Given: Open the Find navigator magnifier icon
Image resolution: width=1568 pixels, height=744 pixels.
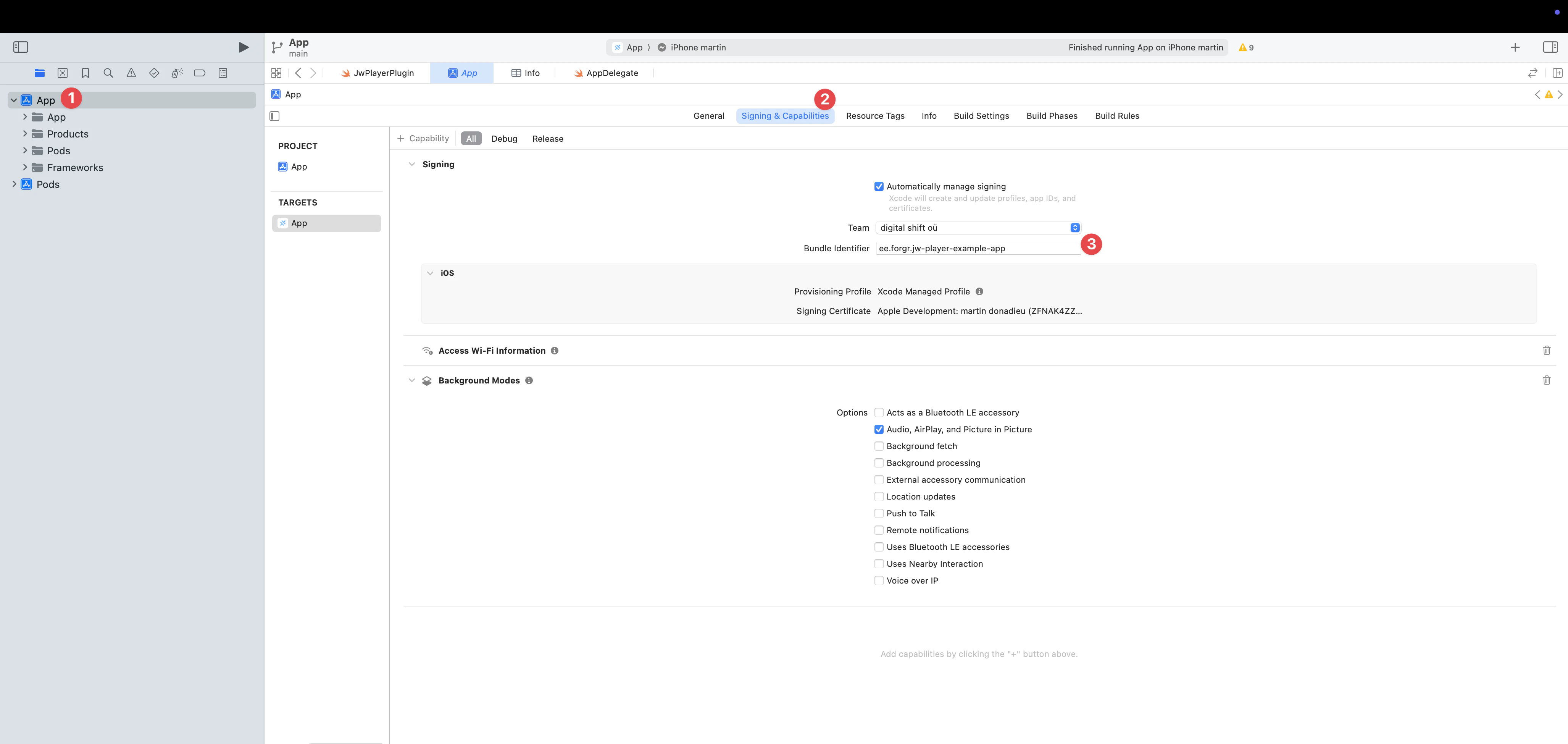Looking at the screenshot, I should [108, 73].
